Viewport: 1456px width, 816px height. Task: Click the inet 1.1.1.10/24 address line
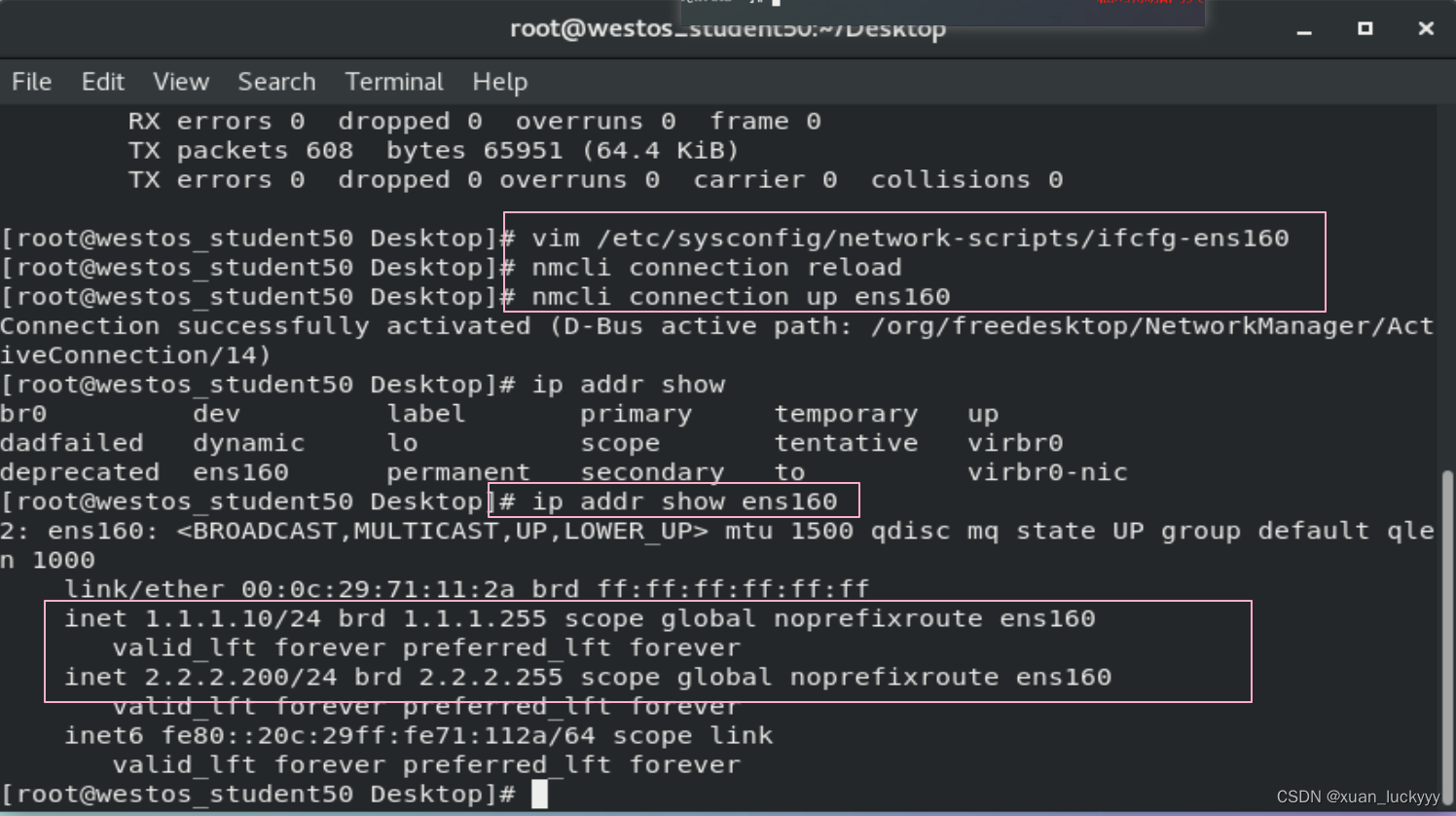[579, 618]
